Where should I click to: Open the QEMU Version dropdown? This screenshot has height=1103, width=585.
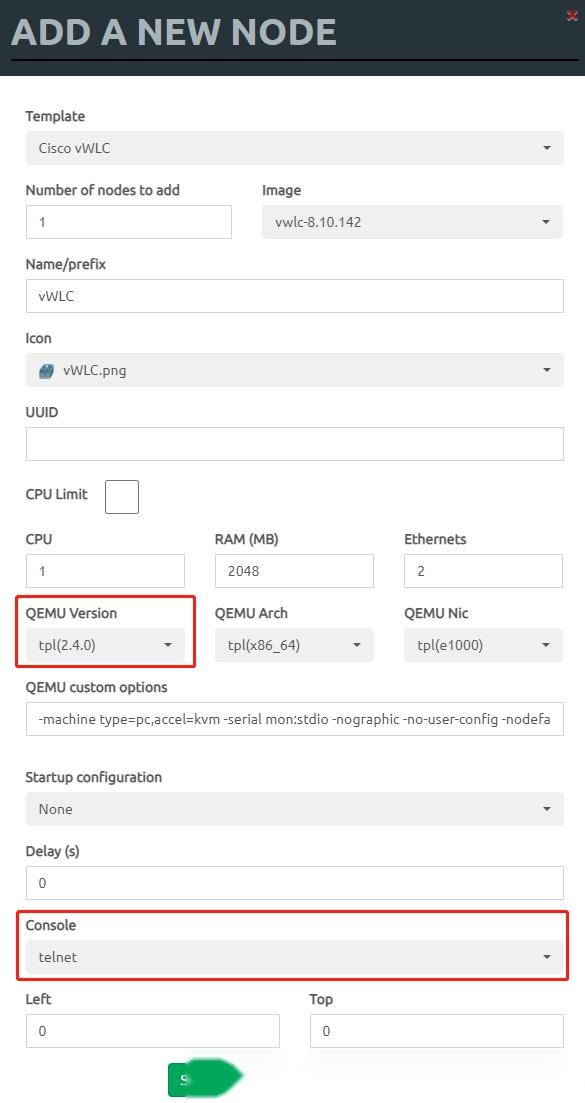pos(104,645)
